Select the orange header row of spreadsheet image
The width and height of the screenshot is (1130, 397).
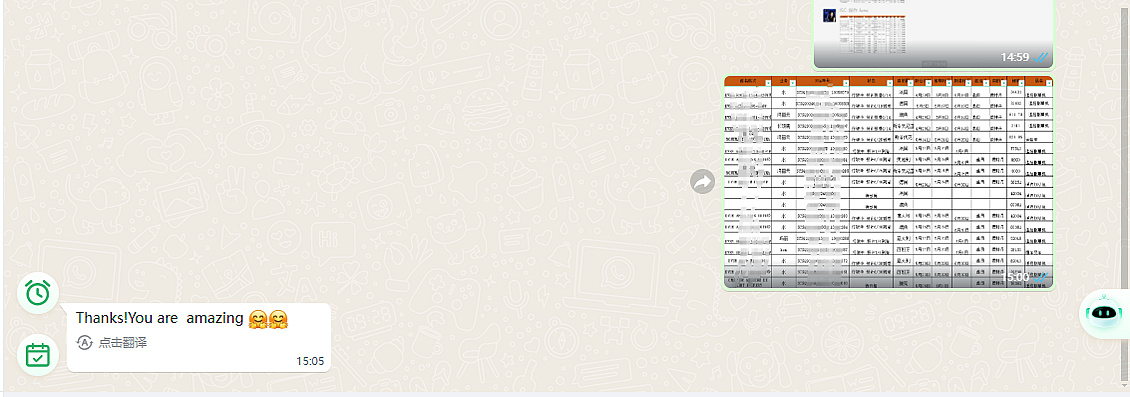[889, 81]
